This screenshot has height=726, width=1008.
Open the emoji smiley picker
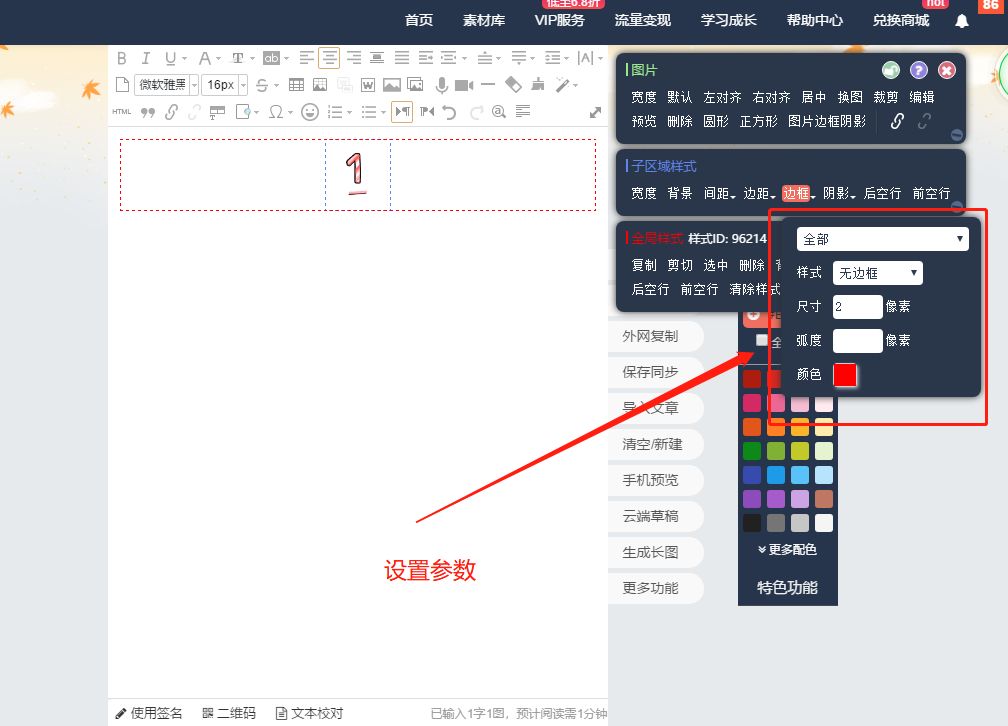[x=310, y=111]
